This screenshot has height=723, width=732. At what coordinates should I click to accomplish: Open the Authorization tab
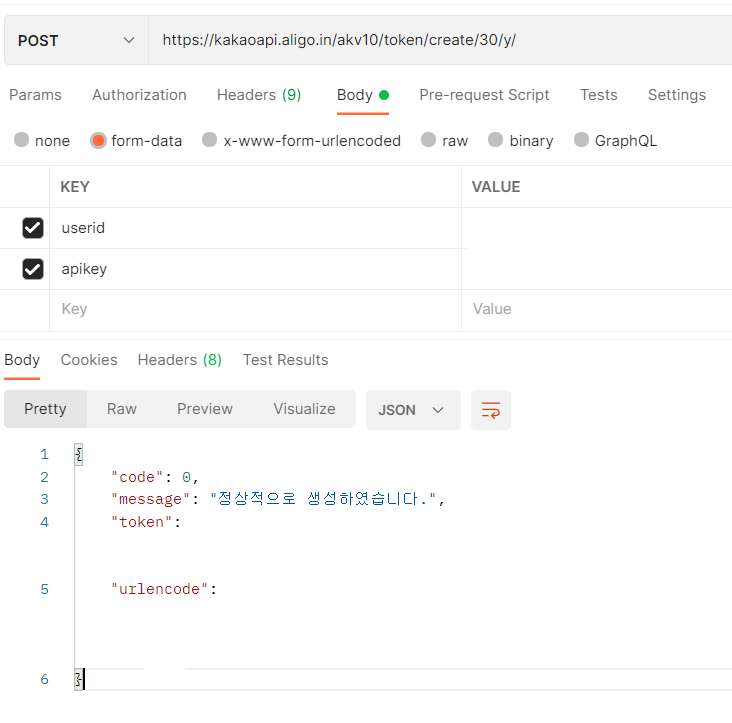click(x=139, y=95)
